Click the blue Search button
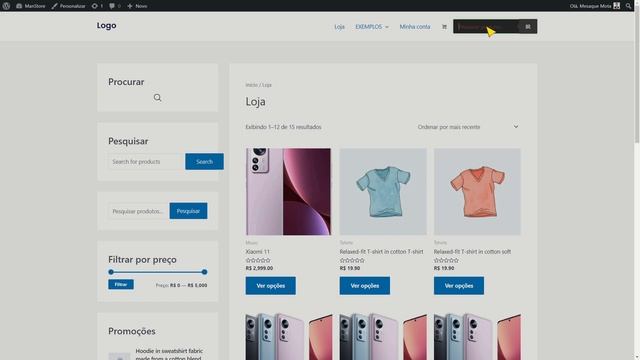Viewport: 640px width, 360px height. 204,162
